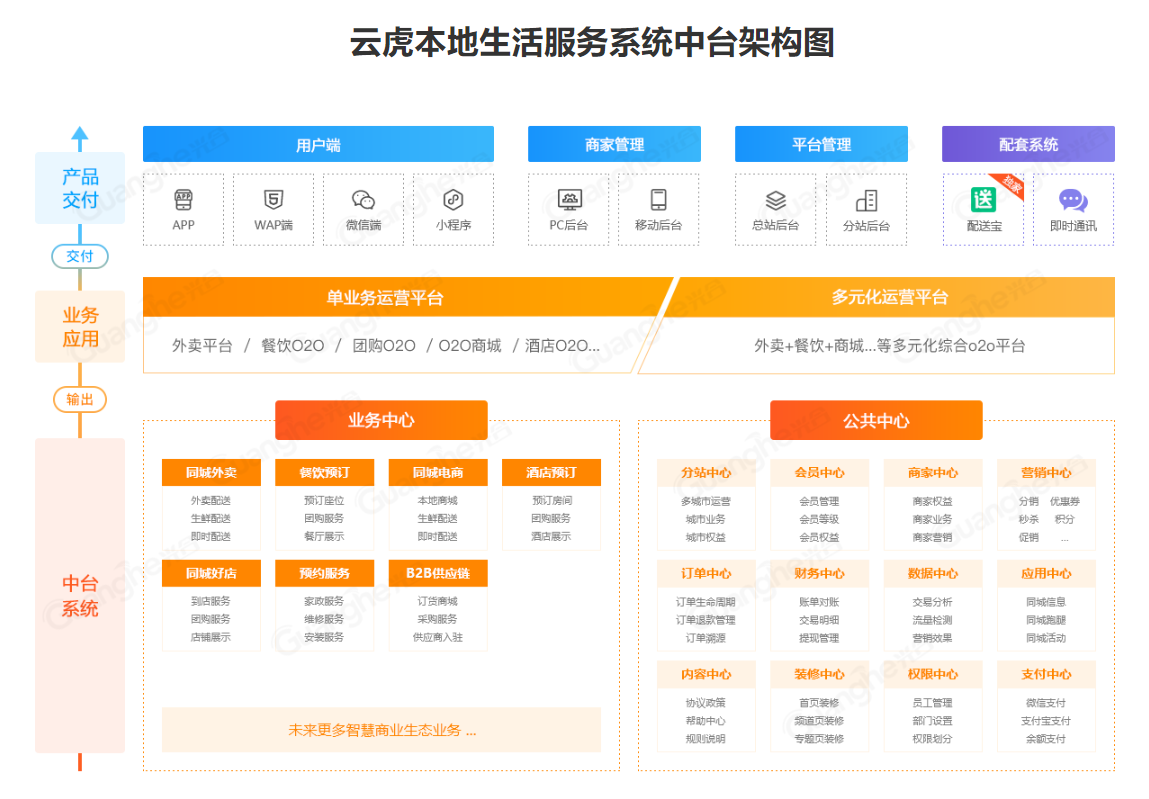Open the 分站后台 building icon
Viewport: 1149px width, 799px height.
pyautogui.click(x=866, y=200)
